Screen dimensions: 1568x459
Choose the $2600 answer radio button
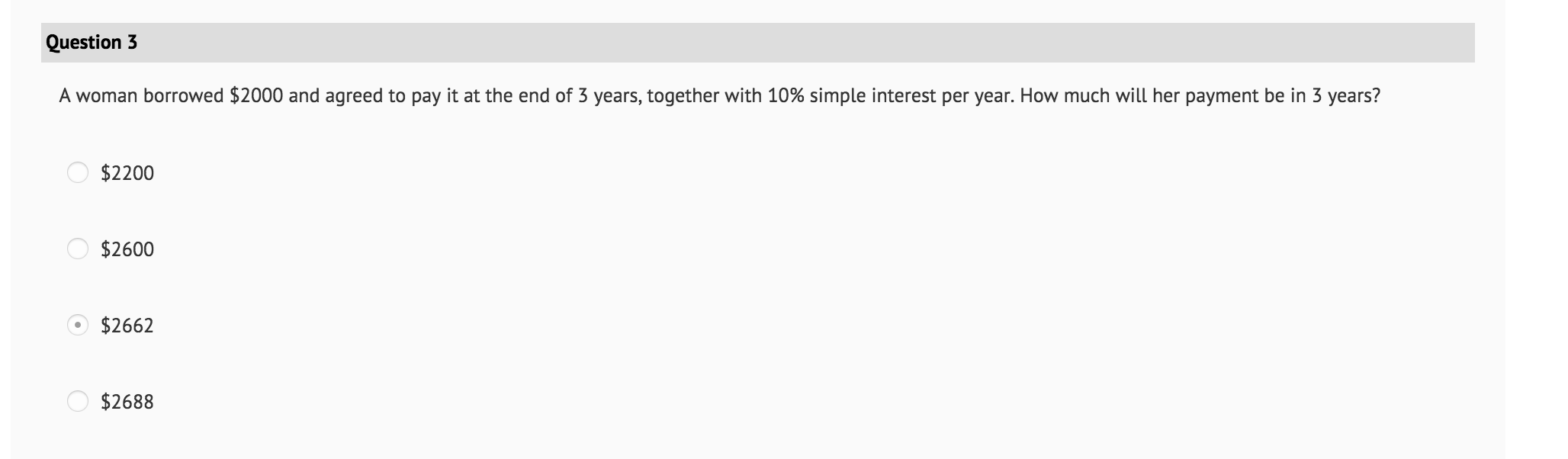pos(78,249)
